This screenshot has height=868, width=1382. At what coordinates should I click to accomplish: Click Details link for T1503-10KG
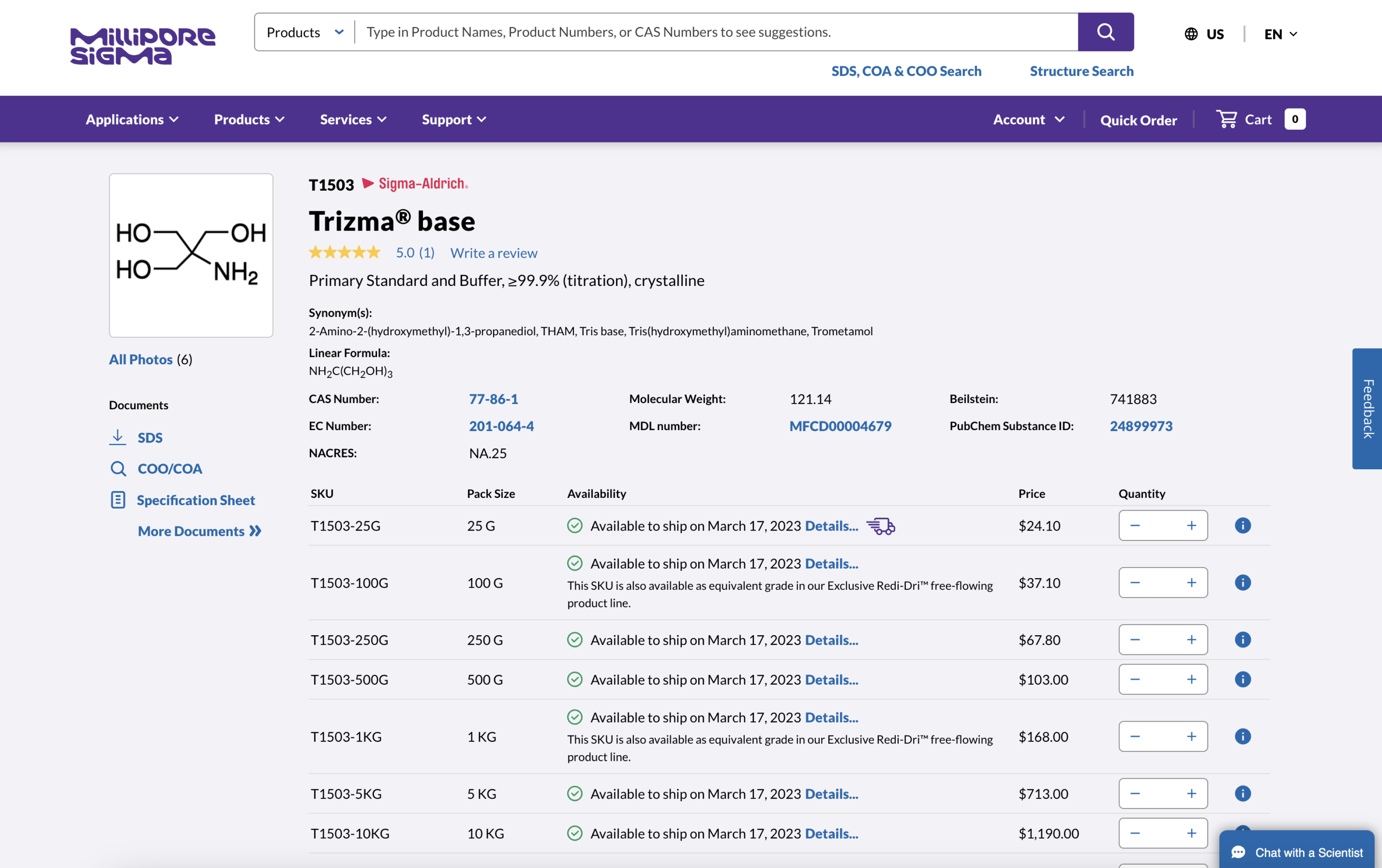click(x=831, y=833)
